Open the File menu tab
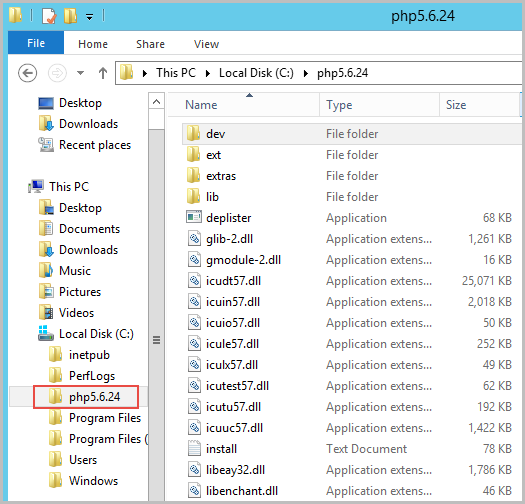The image size is (525, 504). pos(36,43)
